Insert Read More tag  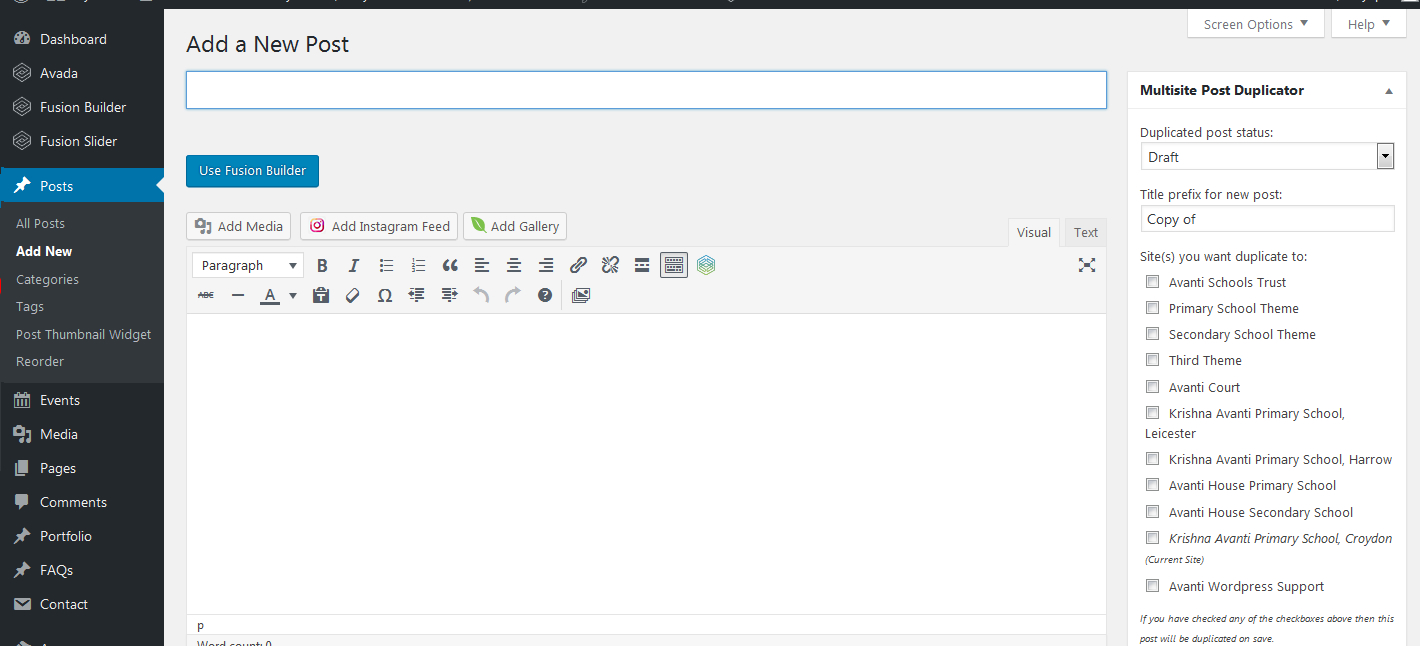click(x=642, y=265)
